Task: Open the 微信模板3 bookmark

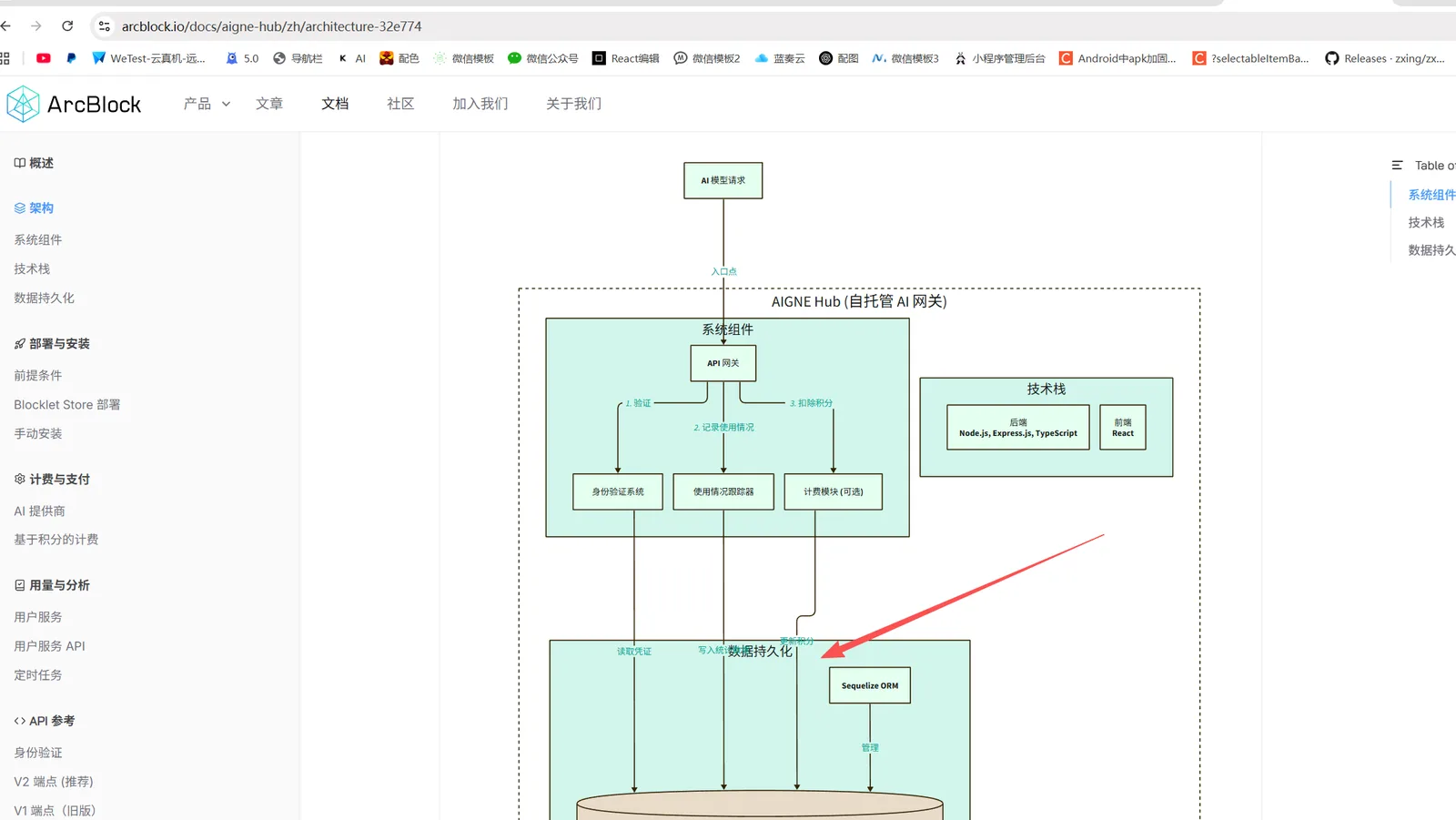Action: (x=905, y=58)
